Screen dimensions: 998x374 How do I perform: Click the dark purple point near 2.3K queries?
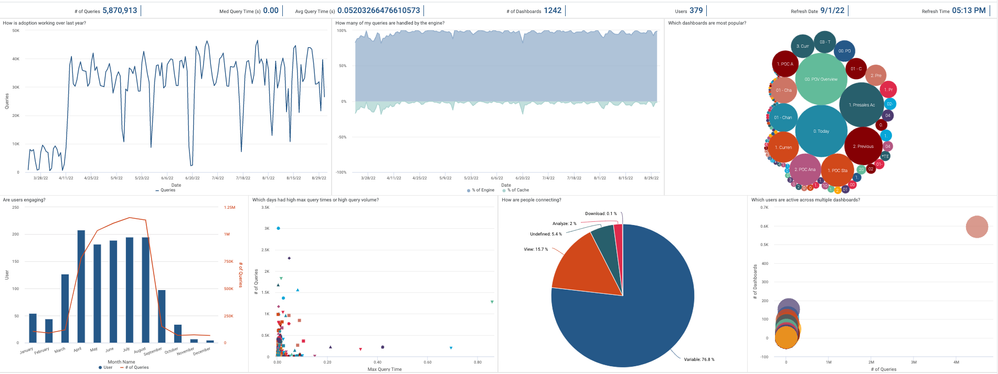(289, 258)
